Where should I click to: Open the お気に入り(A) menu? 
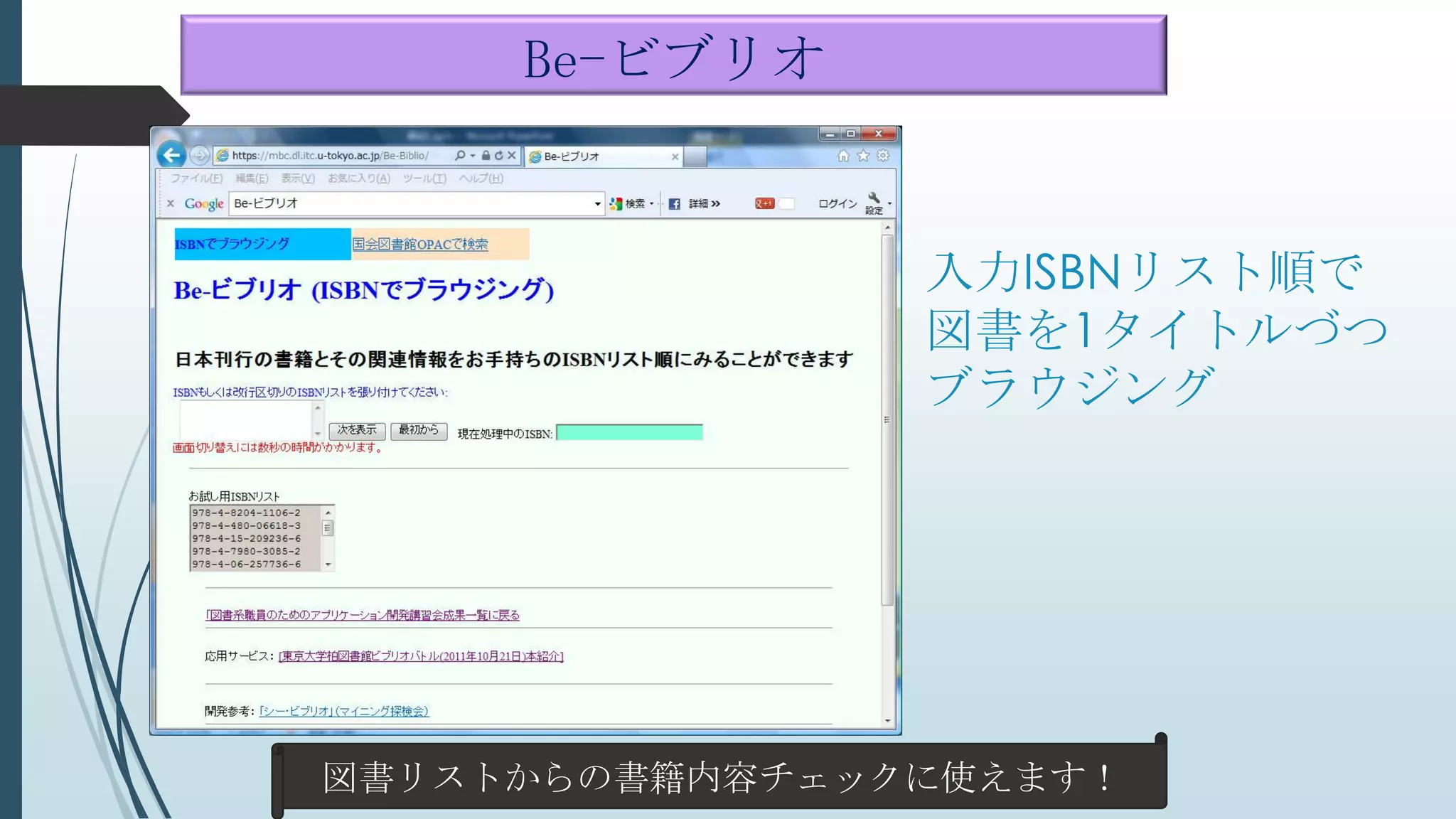pyautogui.click(x=358, y=178)
